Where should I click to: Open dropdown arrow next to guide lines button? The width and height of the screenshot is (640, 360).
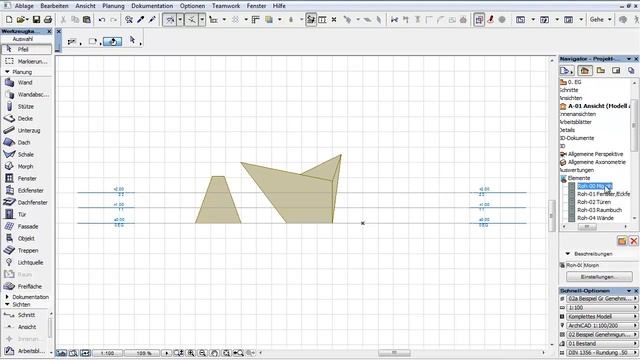180,19
